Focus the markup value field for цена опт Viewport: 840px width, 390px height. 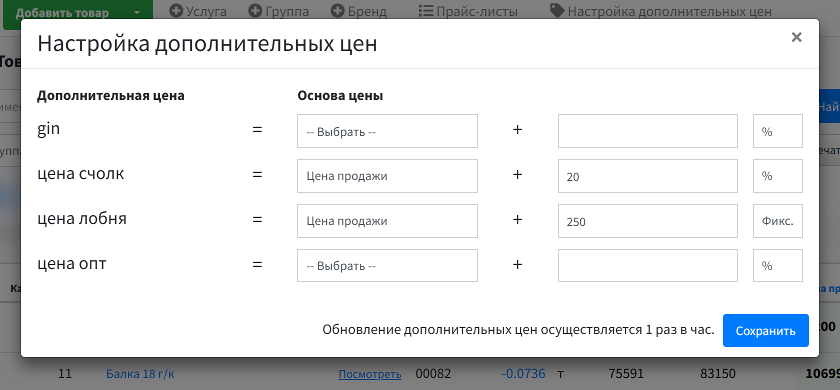tap(648, 265)
